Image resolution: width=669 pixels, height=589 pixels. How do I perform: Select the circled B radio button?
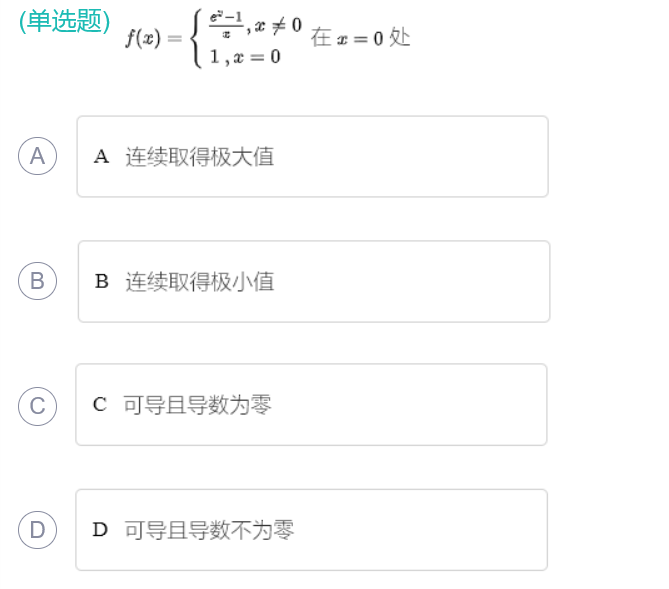(x=37, y=281)
